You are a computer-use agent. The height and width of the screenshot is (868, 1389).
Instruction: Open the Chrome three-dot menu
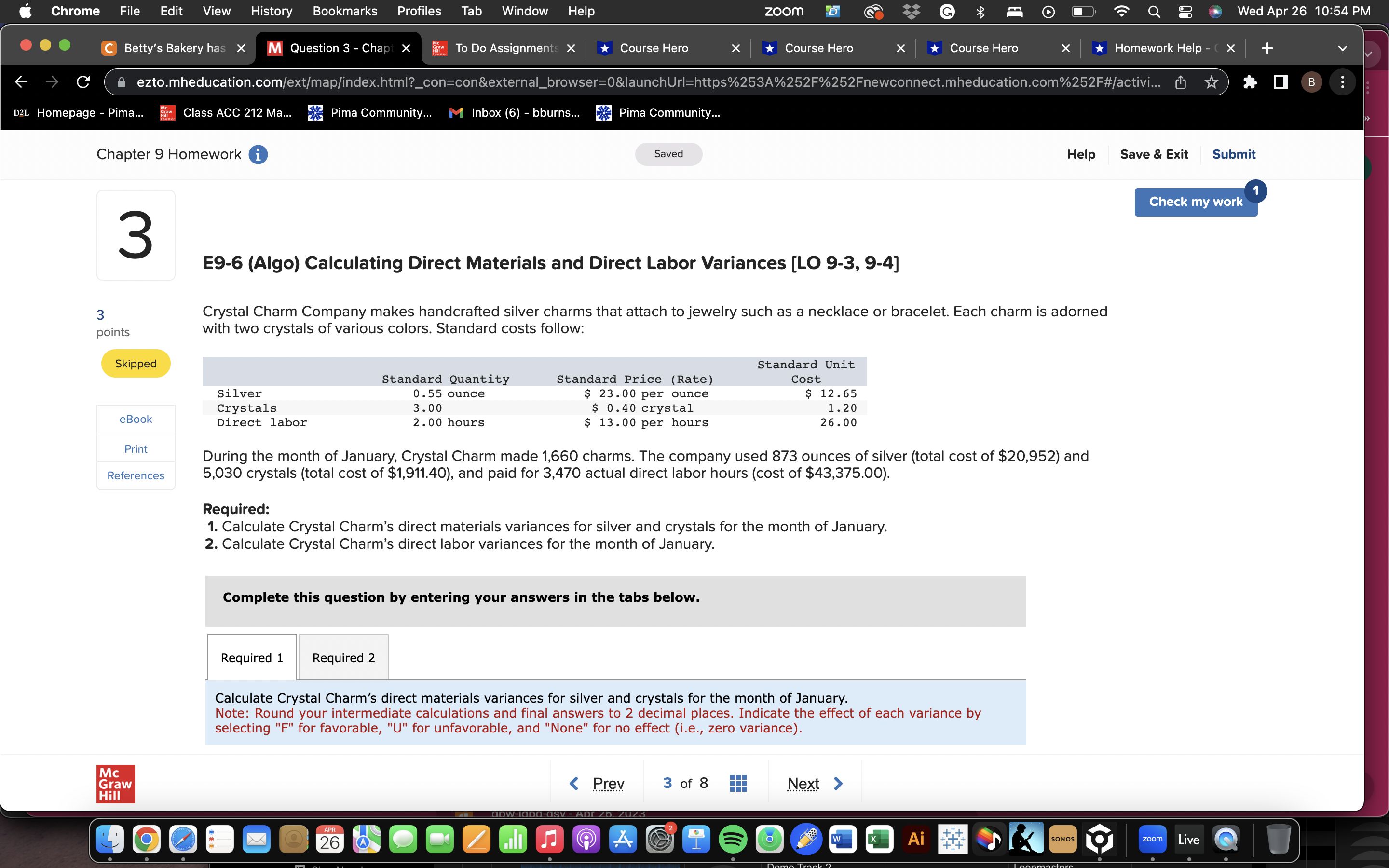pos(1343,82)
